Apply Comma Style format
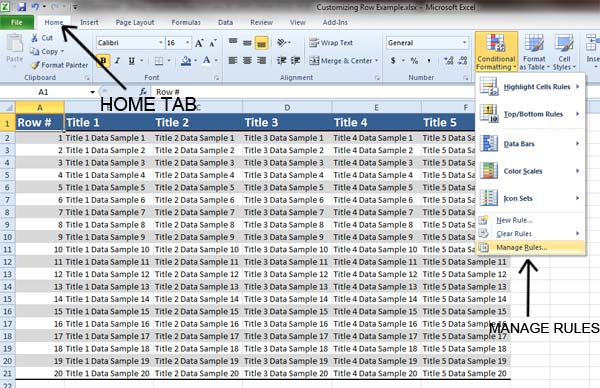Screen dimensions: 600x388 click(x=429, y=60)
